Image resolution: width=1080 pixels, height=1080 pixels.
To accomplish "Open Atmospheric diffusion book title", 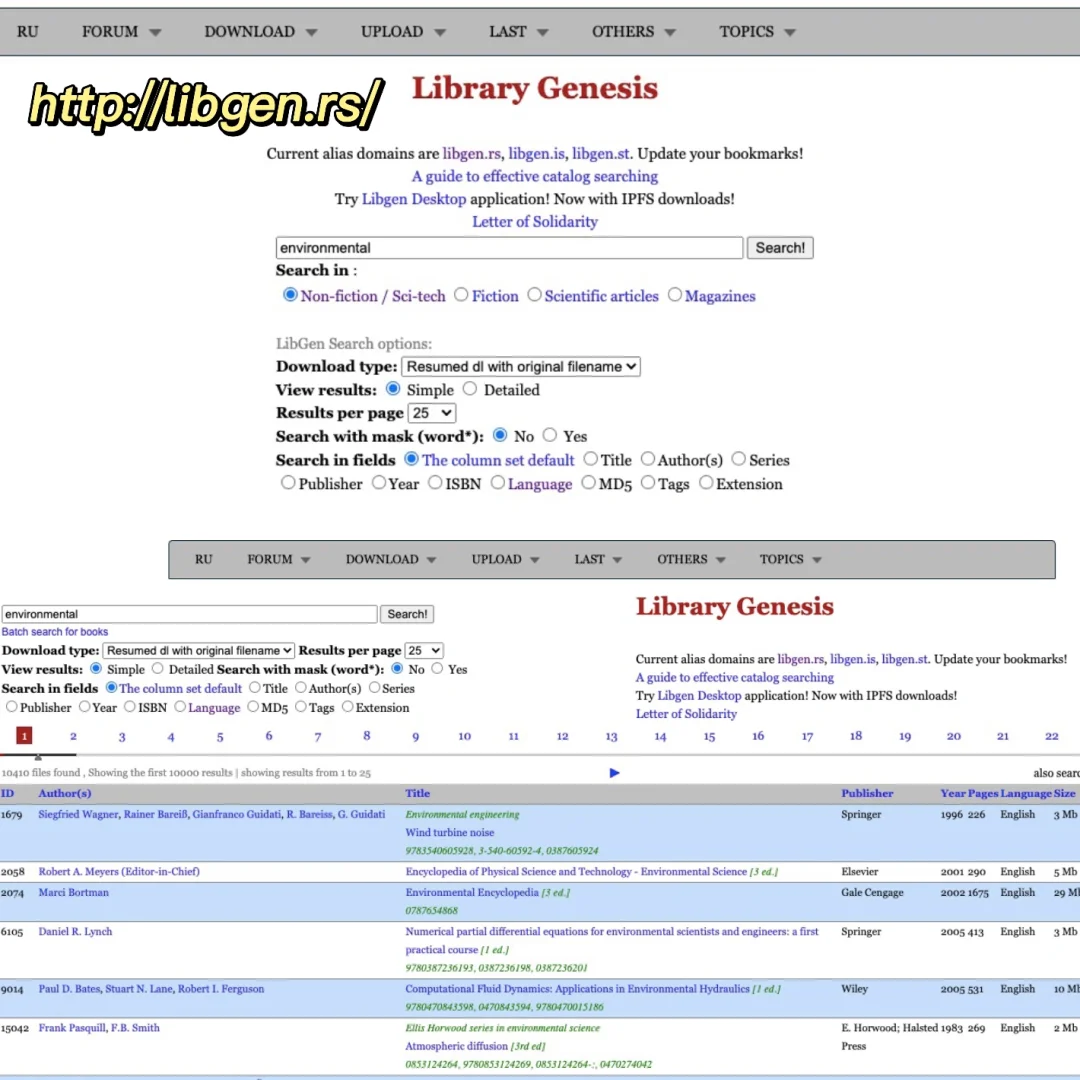I will pyautogui.click(x=456, y=1046).
